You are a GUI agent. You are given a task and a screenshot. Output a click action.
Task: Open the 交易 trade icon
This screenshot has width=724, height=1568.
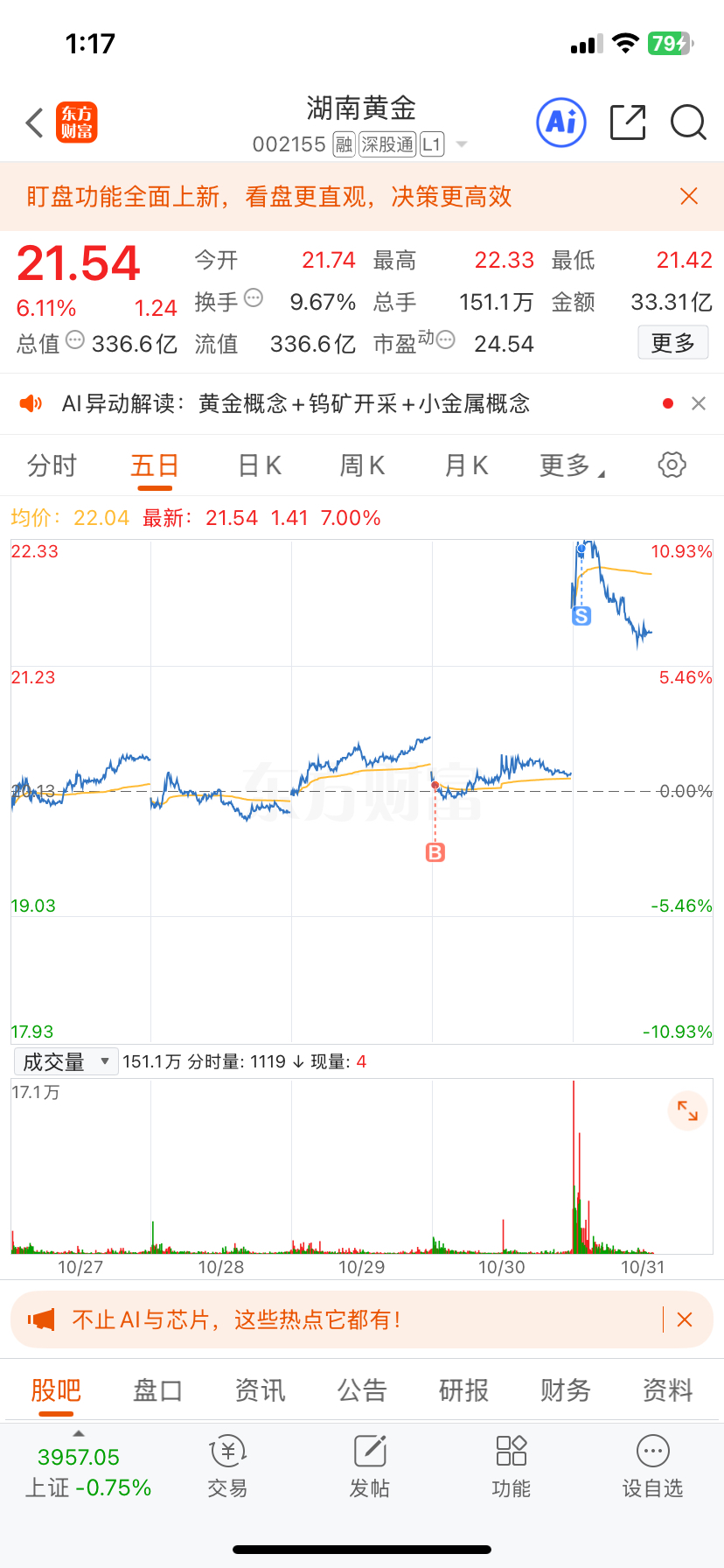[228, 1467]
